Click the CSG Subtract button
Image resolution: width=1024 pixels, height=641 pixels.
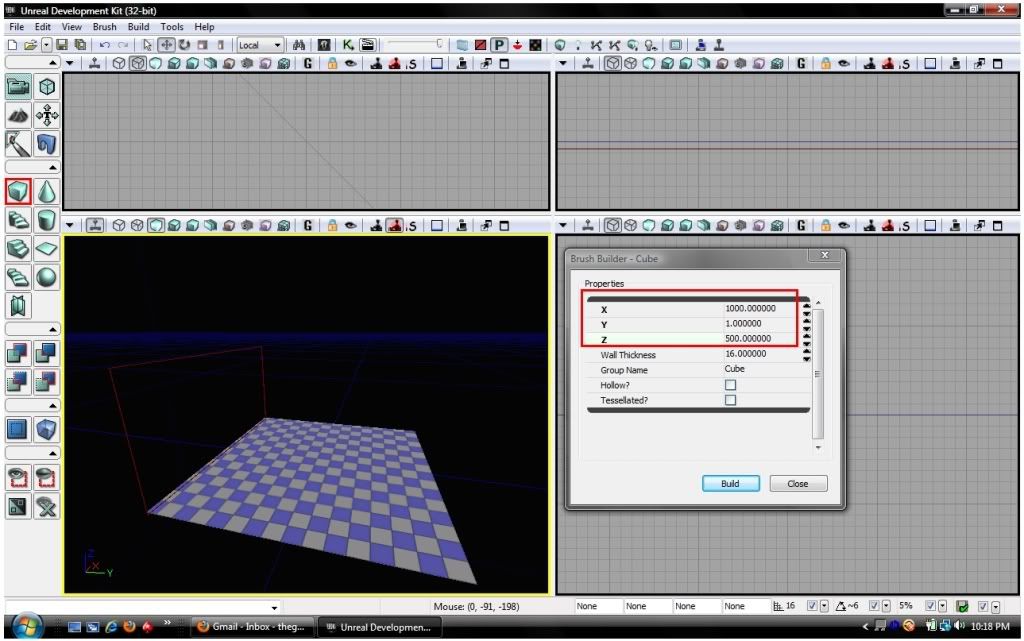[x=46, y=354]
